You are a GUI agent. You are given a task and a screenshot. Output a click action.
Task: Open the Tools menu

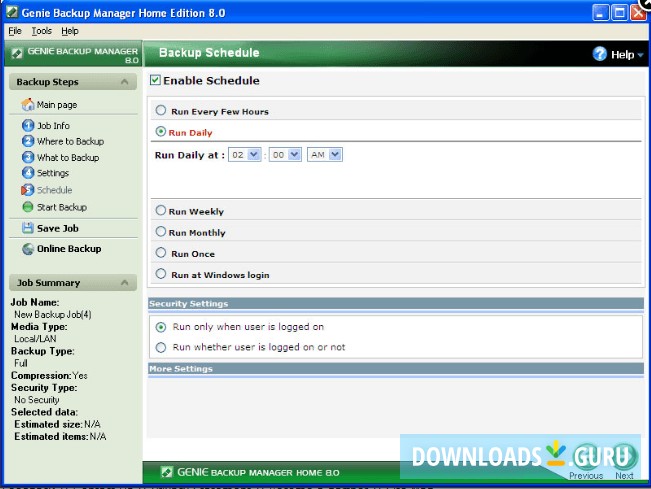(x=42, y=31)
